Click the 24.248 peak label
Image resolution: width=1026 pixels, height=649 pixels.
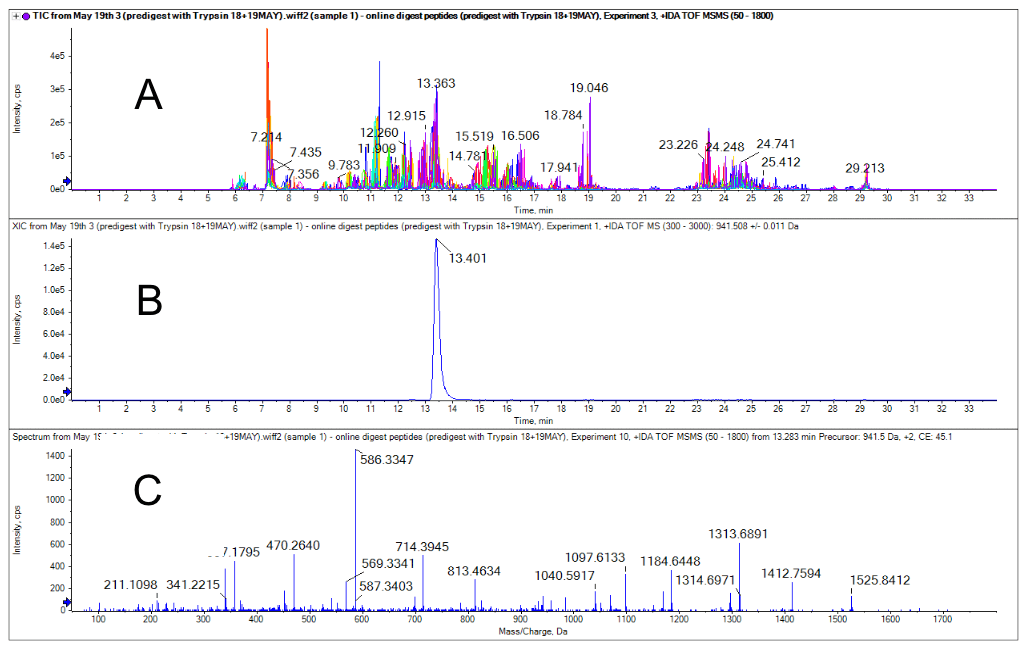(725, 147)
